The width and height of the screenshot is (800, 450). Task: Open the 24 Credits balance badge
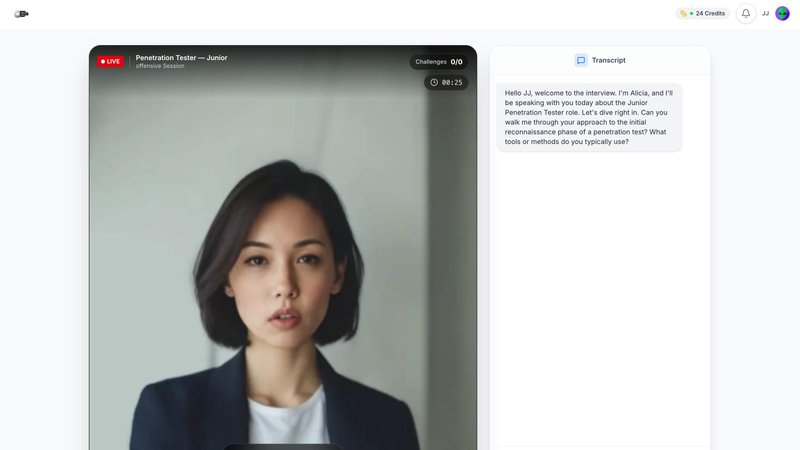click(x=703, y=14)
